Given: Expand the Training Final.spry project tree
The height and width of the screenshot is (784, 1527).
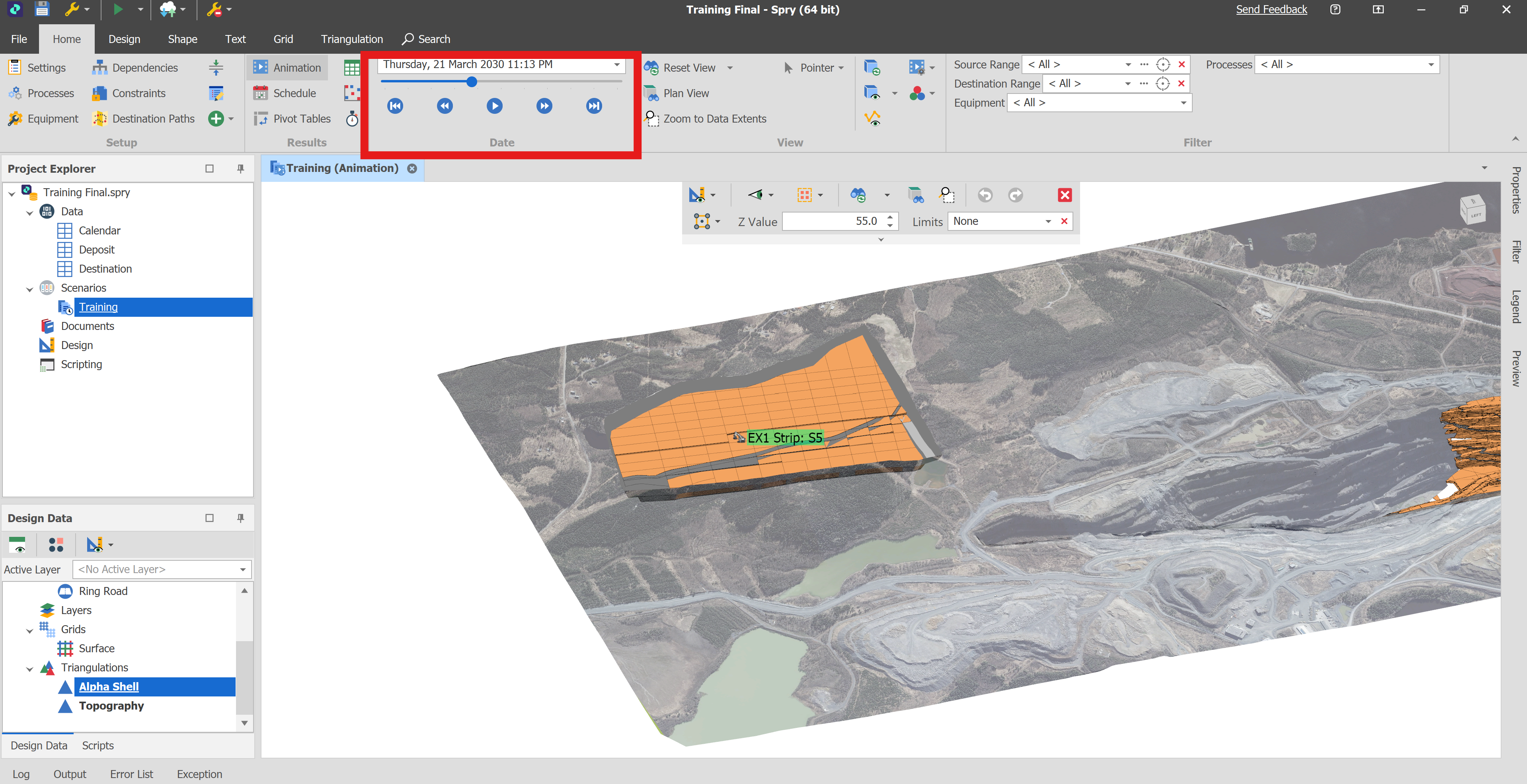Looking at the screenshot, I should click(x=11, y=192).
